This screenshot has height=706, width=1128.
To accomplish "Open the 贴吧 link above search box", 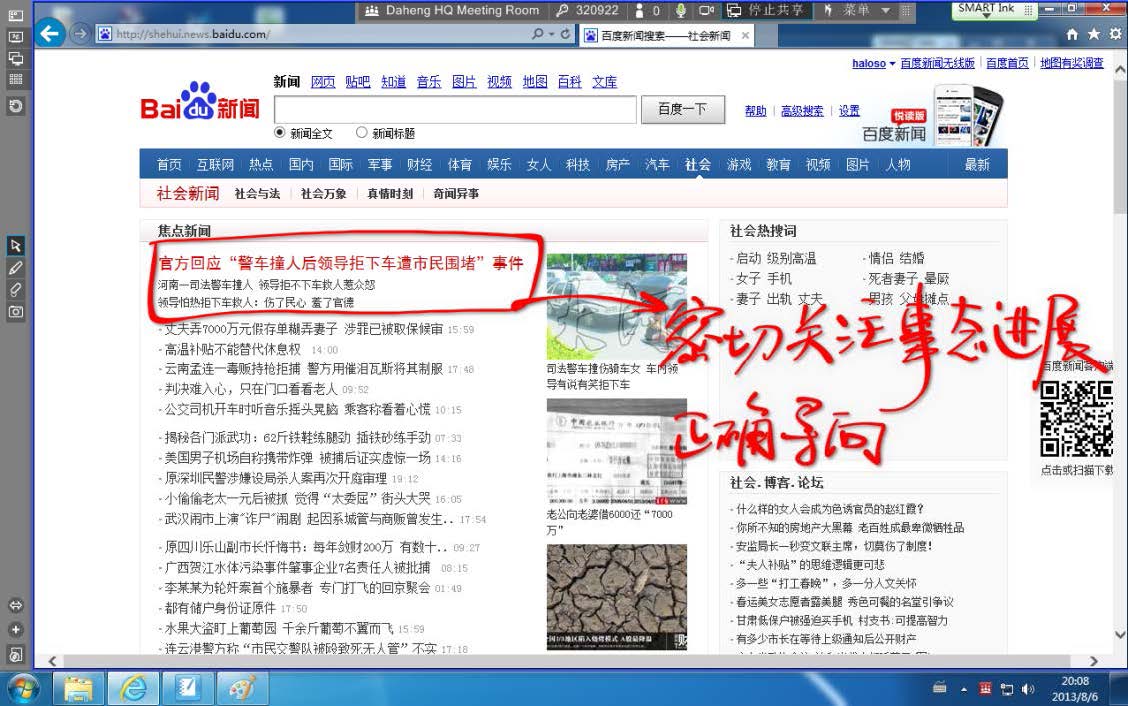I will coord(358,82).
